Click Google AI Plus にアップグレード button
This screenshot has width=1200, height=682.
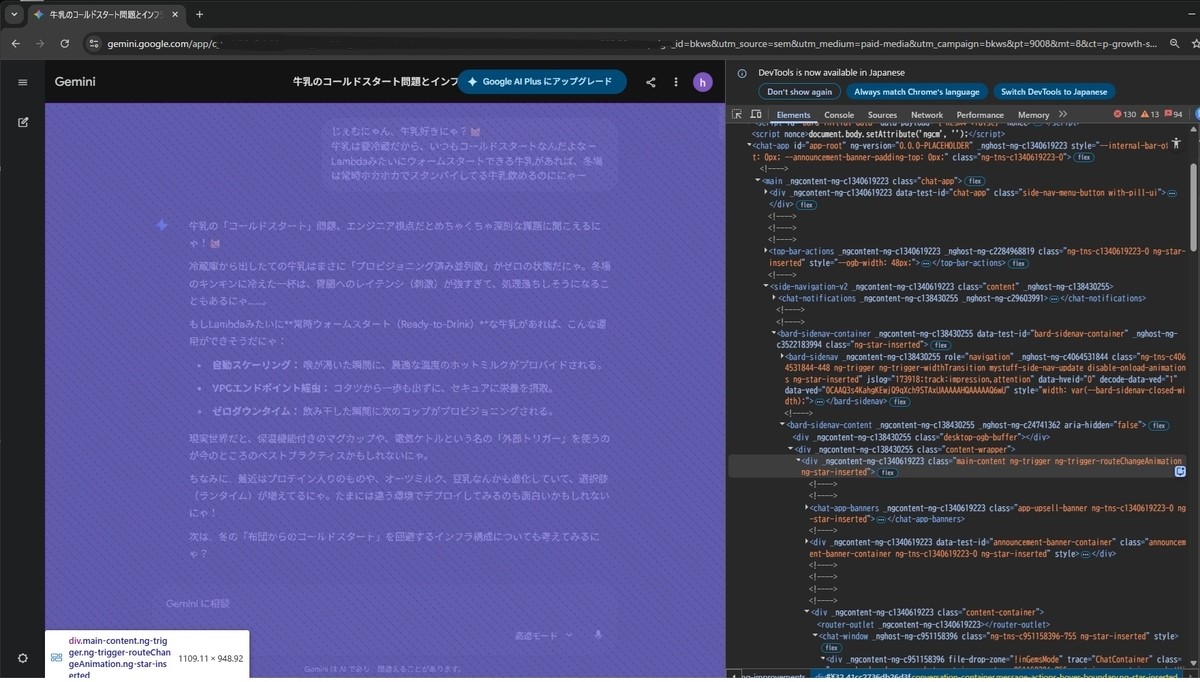[542, 82]
